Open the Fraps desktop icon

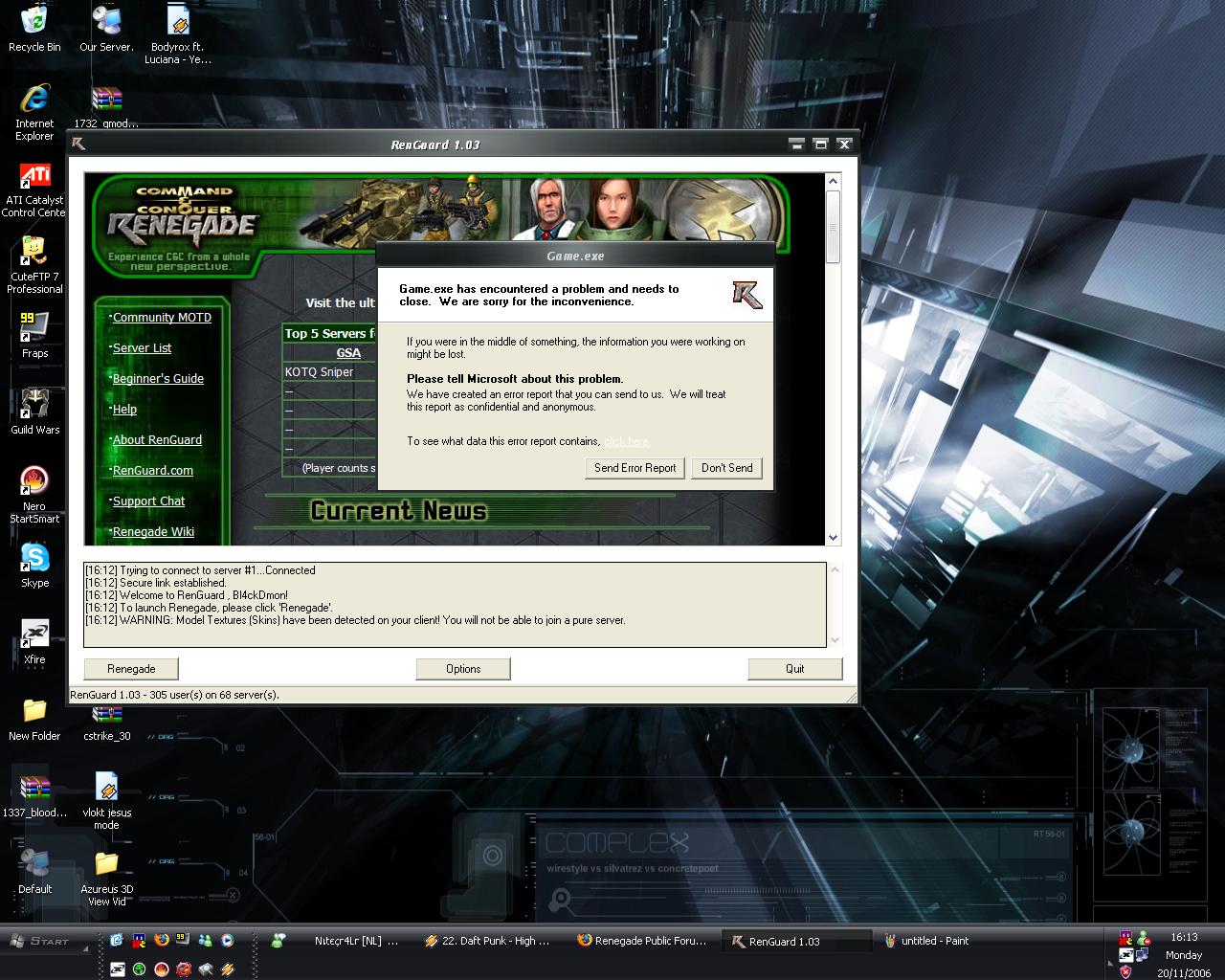coord(34,328)
